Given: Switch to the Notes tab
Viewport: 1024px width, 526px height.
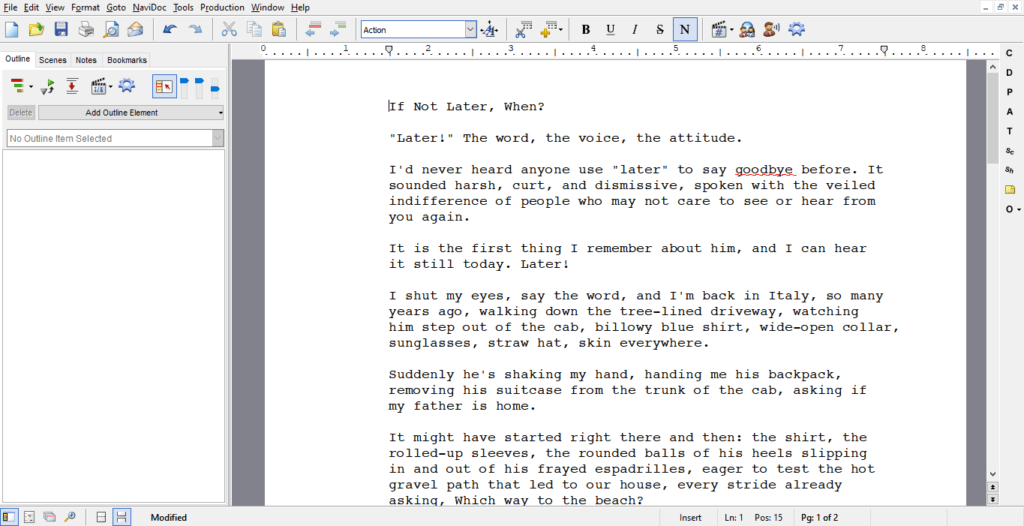Looking at the screenshot, I should (x=86, y=59).
